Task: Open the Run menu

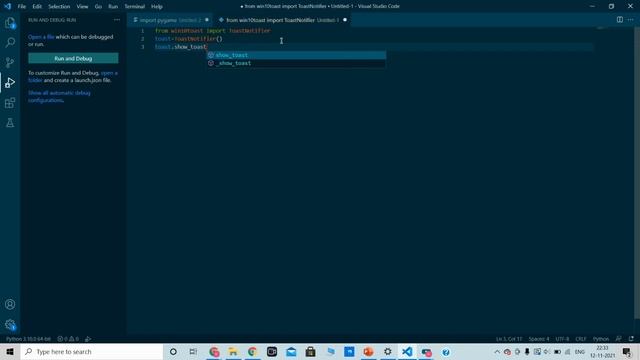Action: 113,7
